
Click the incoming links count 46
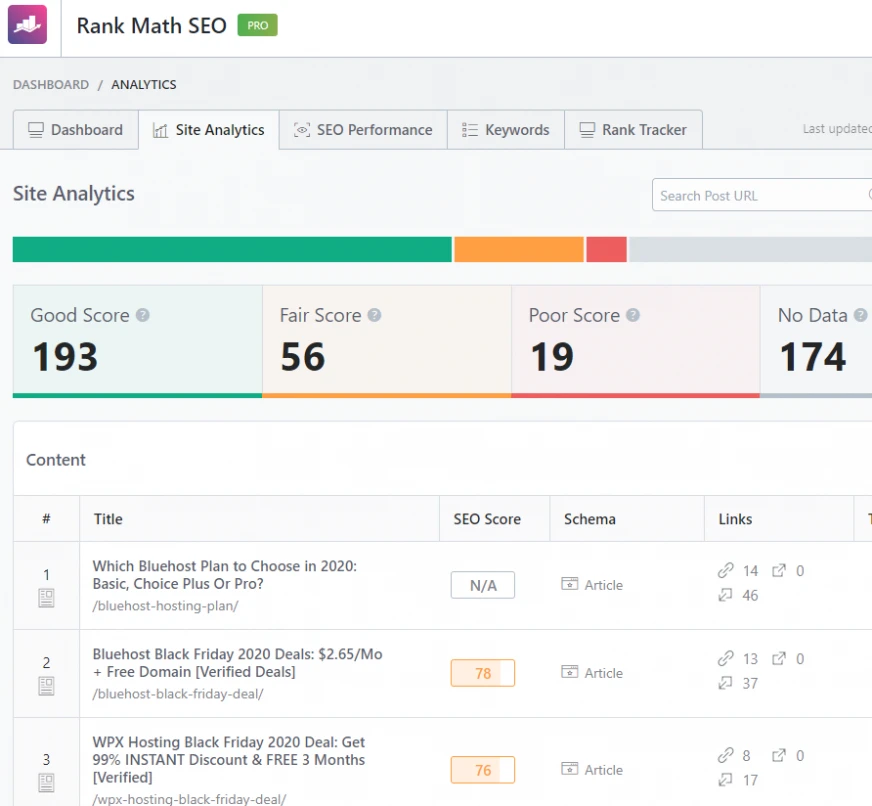(750, 595)
